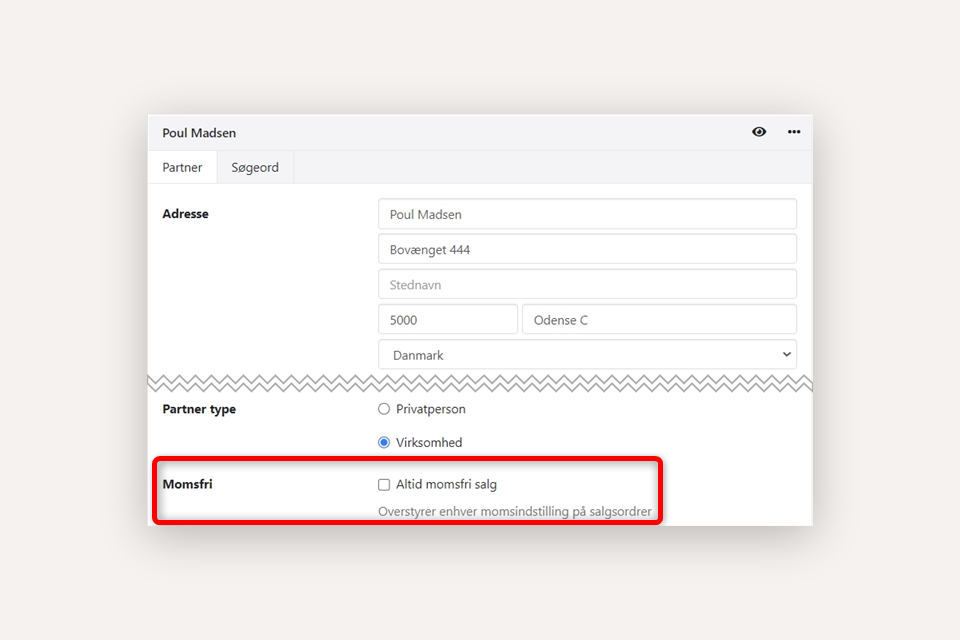Focus the street field with Bovænget 444
The image size is (960, 640).
pyautogui.click(x=587, y=249)
